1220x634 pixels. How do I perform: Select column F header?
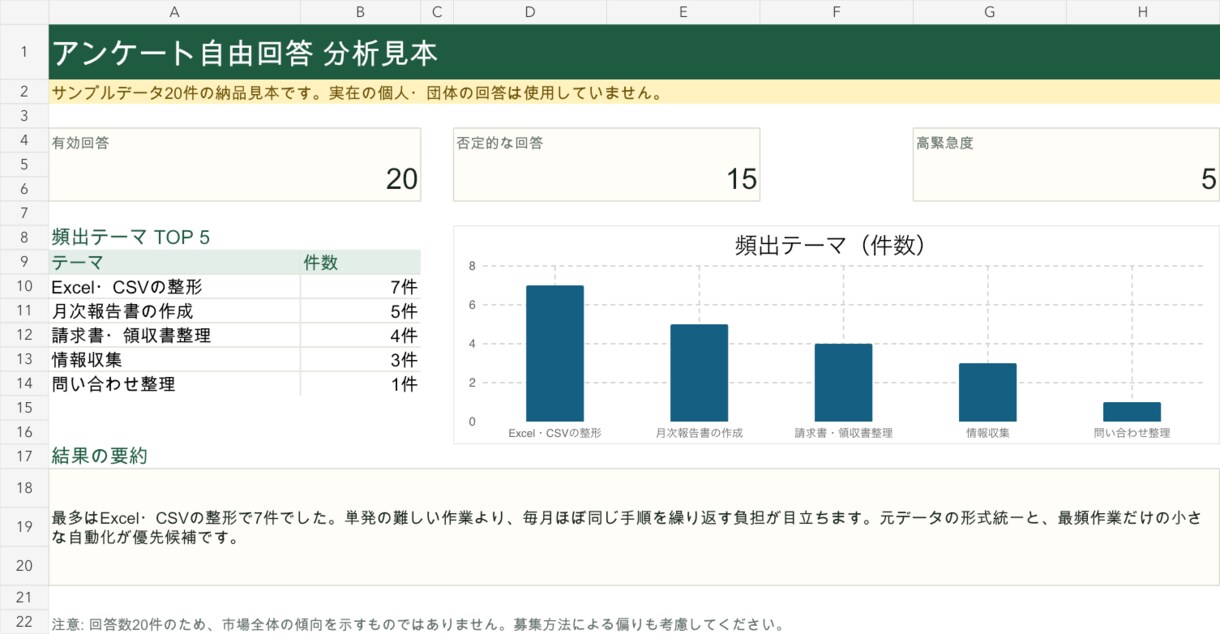836,12
